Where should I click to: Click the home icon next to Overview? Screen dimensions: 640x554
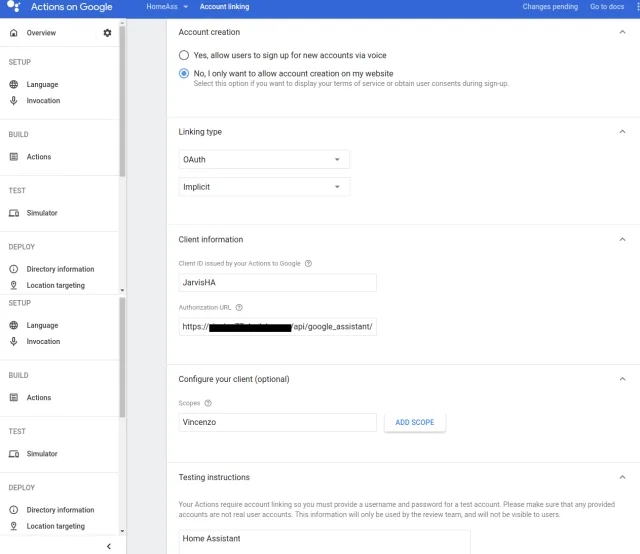click(x=13, y=33)
